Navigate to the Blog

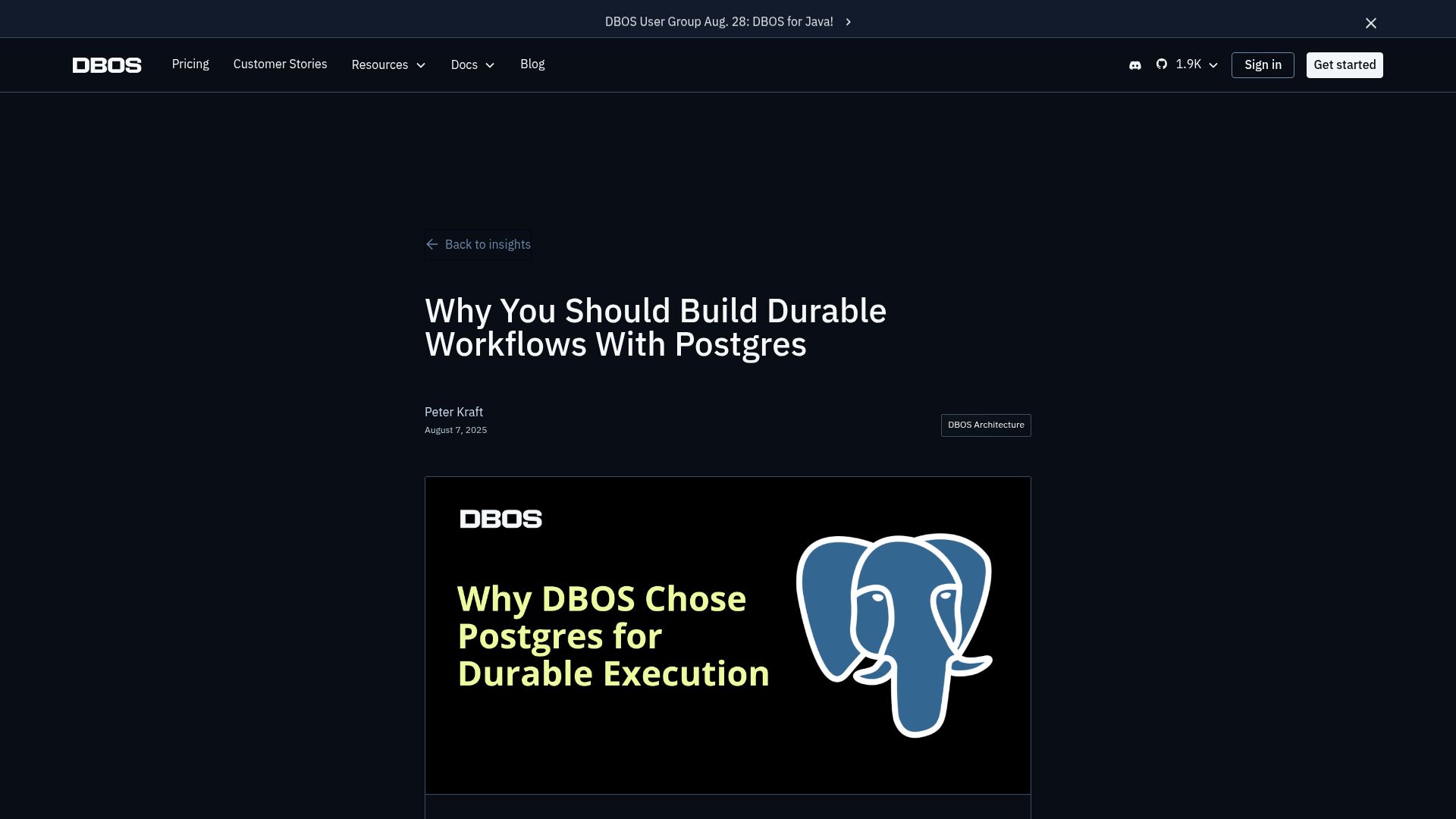coord(532,64)
